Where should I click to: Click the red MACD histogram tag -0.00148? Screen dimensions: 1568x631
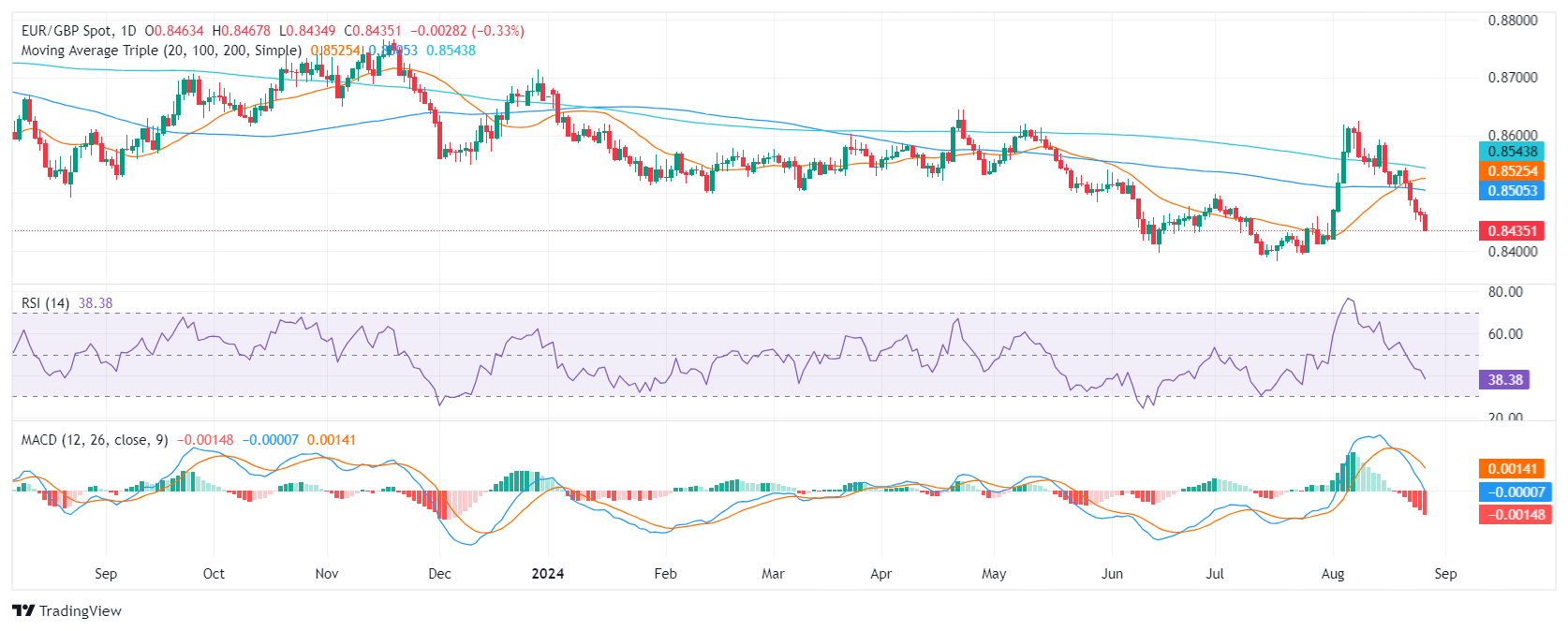[x=1515, y=515]
